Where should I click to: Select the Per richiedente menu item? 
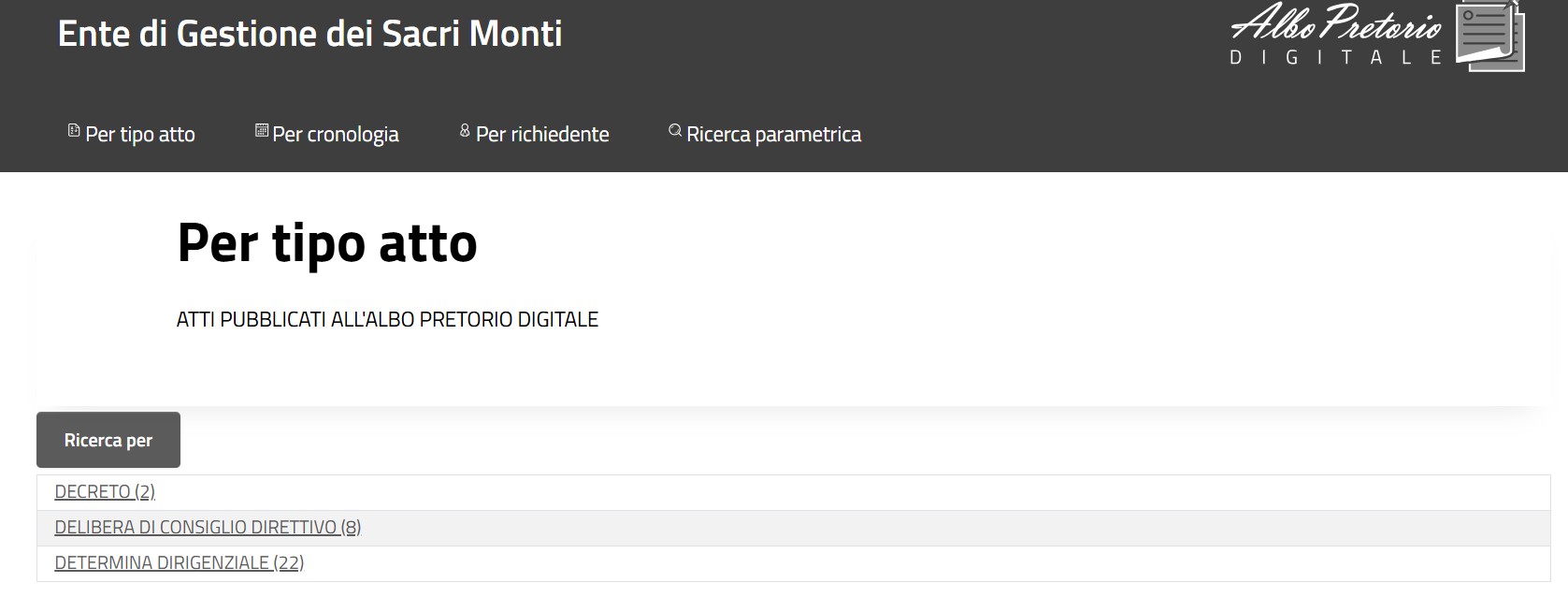click(542, 135)
